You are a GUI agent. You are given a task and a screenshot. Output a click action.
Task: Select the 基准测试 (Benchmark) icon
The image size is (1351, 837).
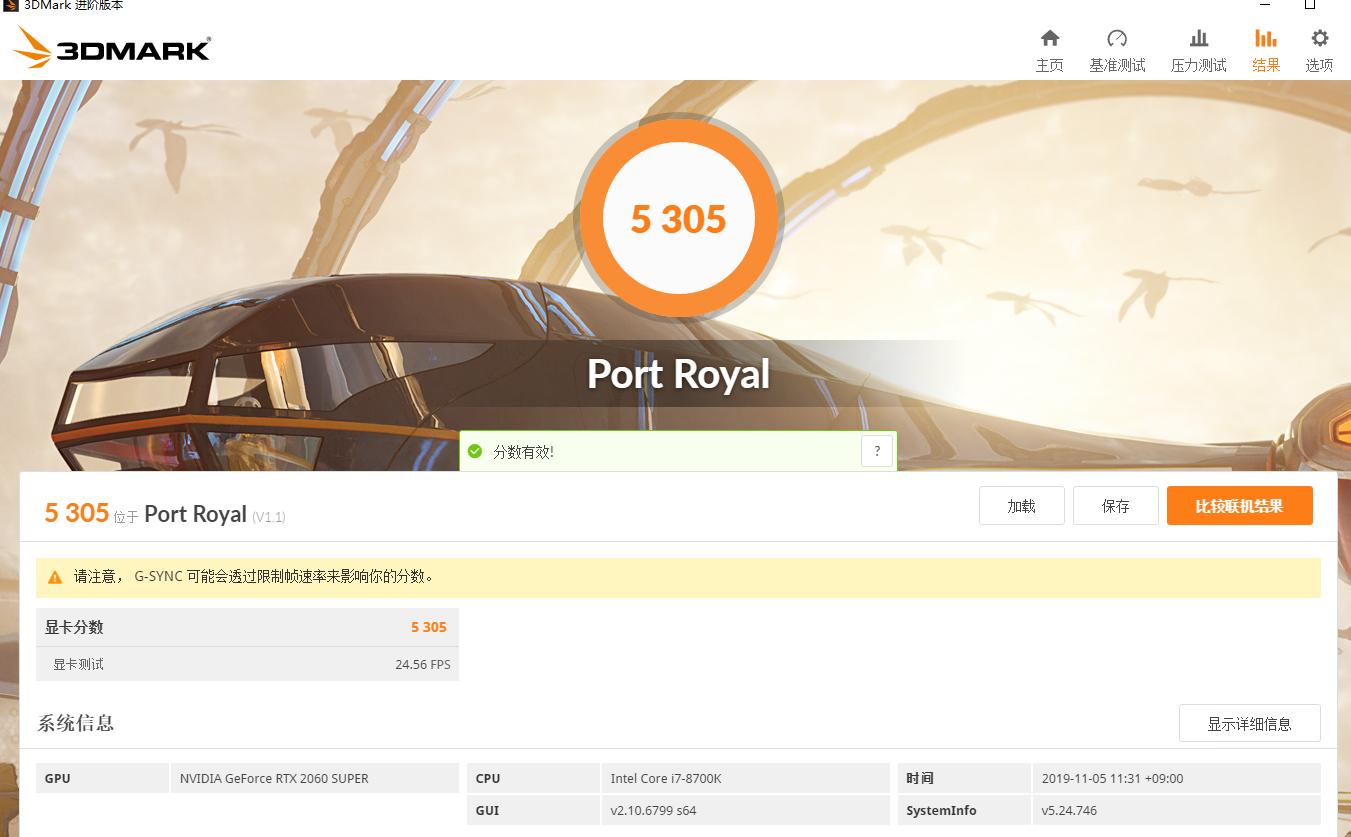(x=1117, y=48)
